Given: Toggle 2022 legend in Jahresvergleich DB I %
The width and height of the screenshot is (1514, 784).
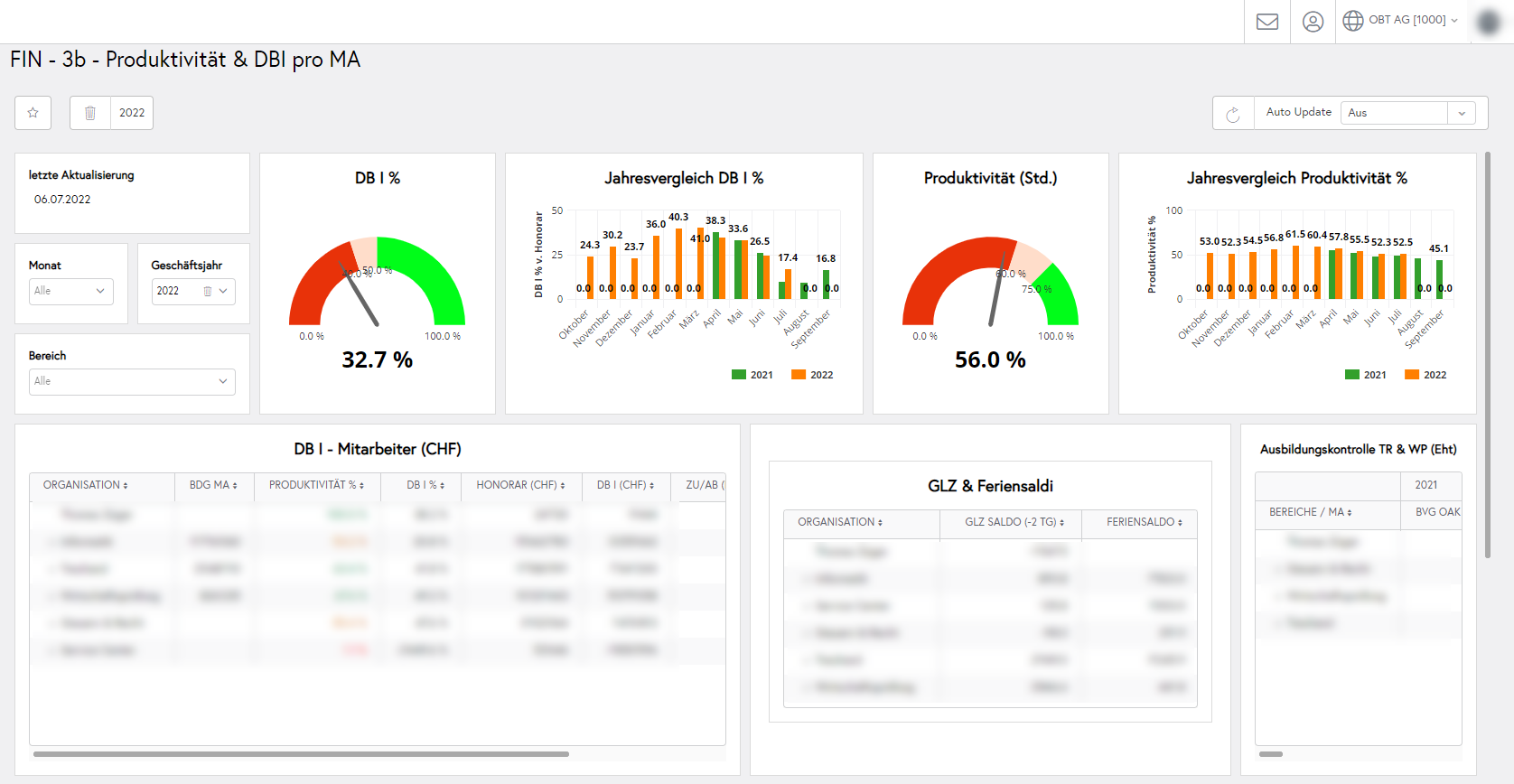Looking at the screenshot, I should [812, 375].
